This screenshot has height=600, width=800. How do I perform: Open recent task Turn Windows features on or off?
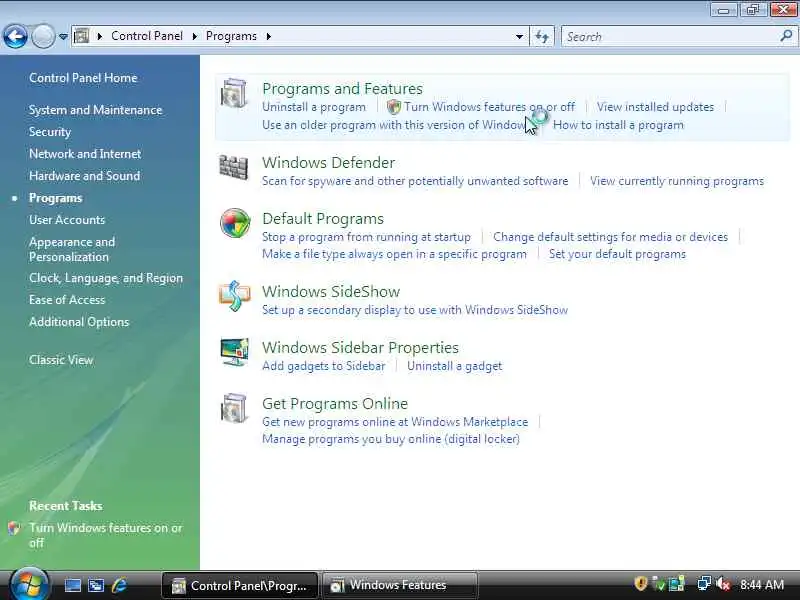click(106, 535)
